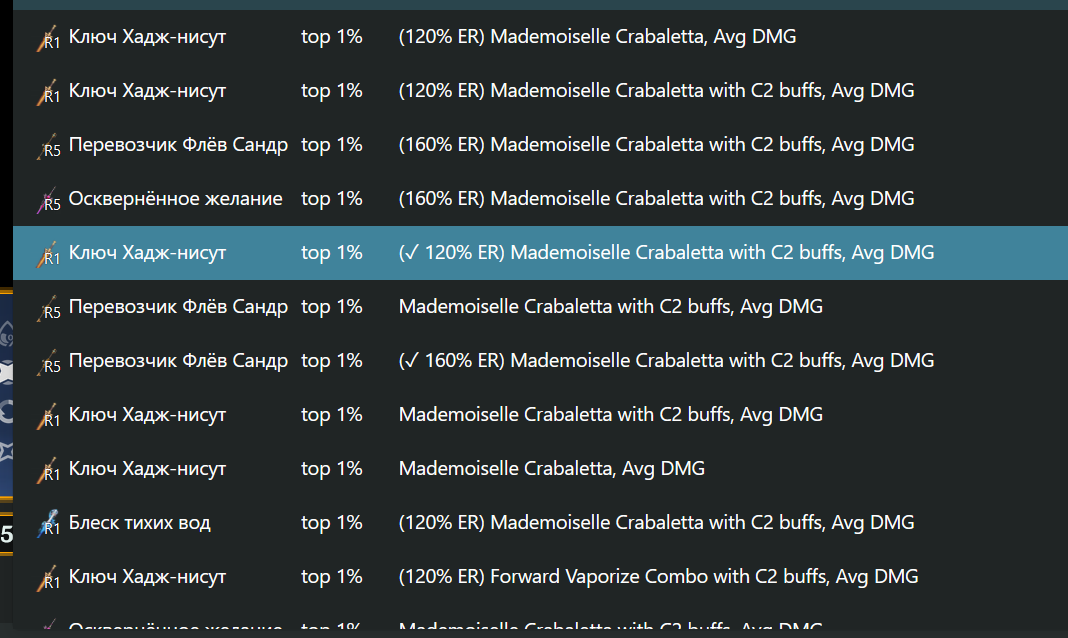The image size is (1068, 638).
Task: Choose Перевозчик Флёв Сандр (160% ER) C2 buffs without checkmark
Action: (656, 145)
